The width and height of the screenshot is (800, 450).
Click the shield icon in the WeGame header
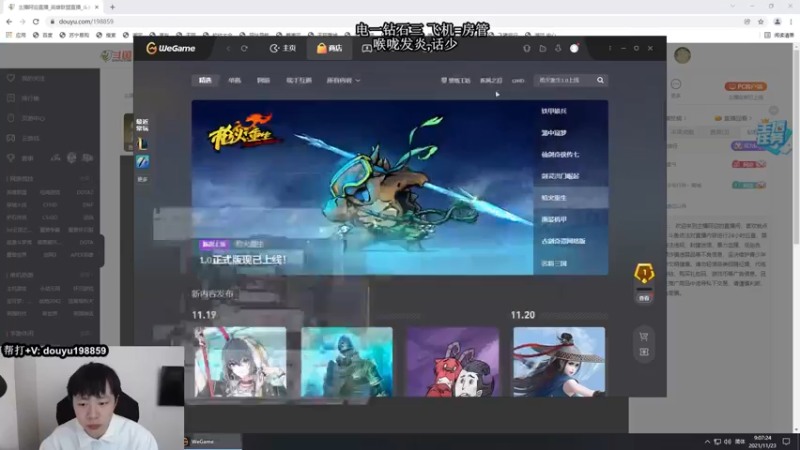tap(527, 48)
